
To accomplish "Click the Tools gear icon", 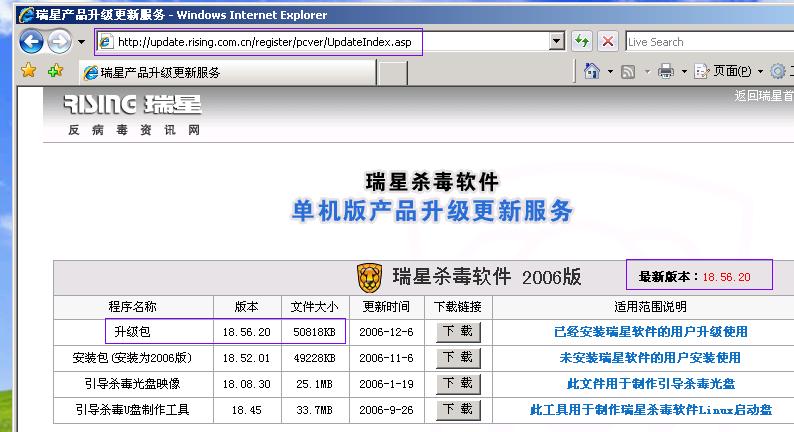I will pyautogui.click(x=778, y=71).
